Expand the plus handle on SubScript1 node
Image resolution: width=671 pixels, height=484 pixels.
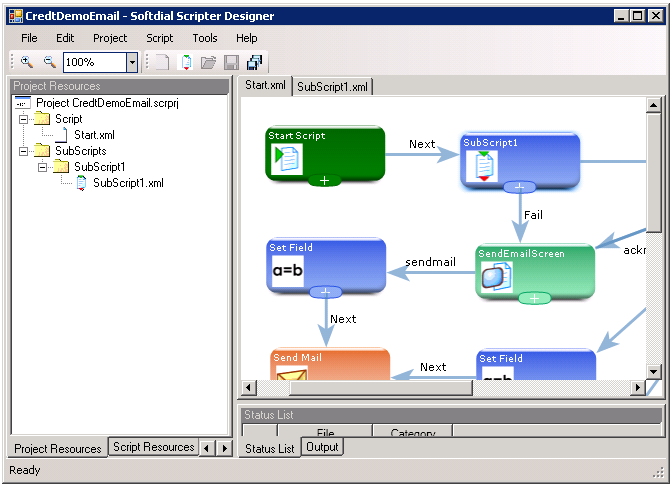[520, 187]
